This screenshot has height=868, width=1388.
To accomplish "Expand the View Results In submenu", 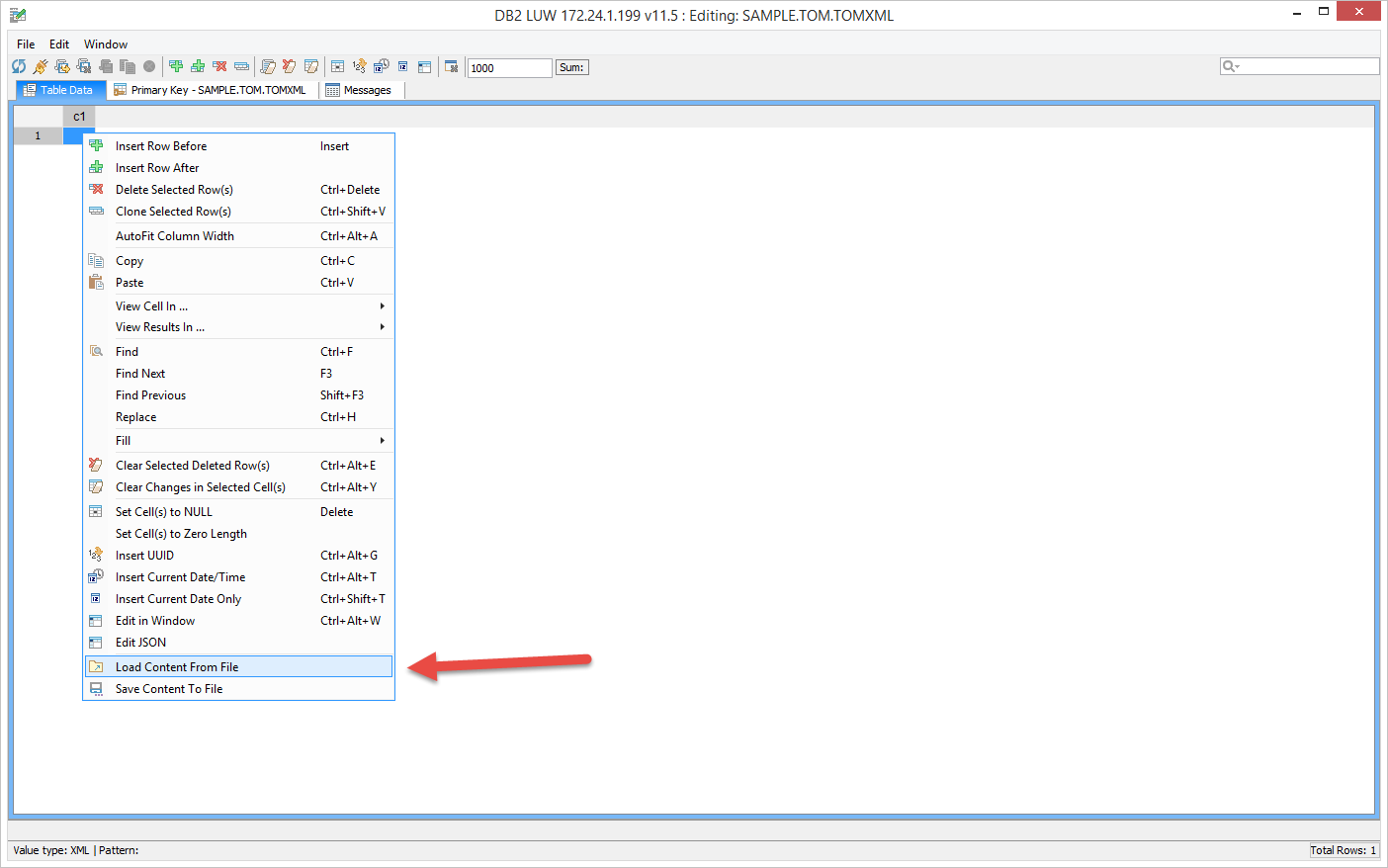I will (239, 327).
